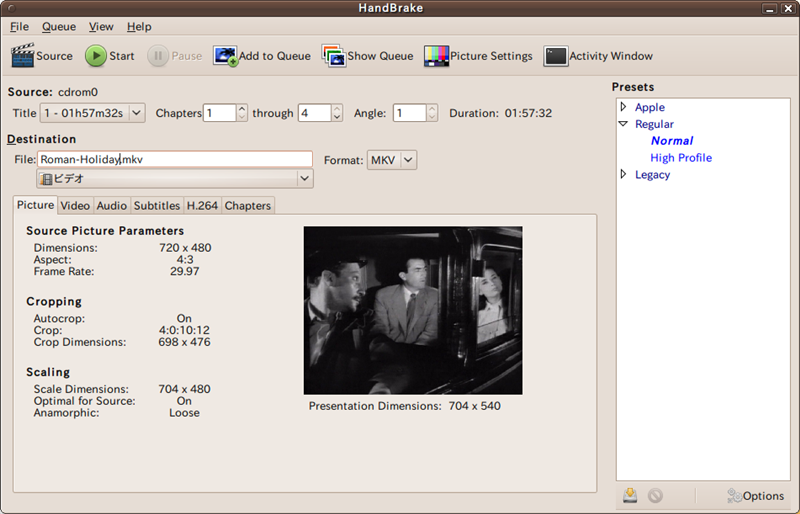Expand the Apple presets group
This screenshot has width=800, height=514.
click(623, 107)
